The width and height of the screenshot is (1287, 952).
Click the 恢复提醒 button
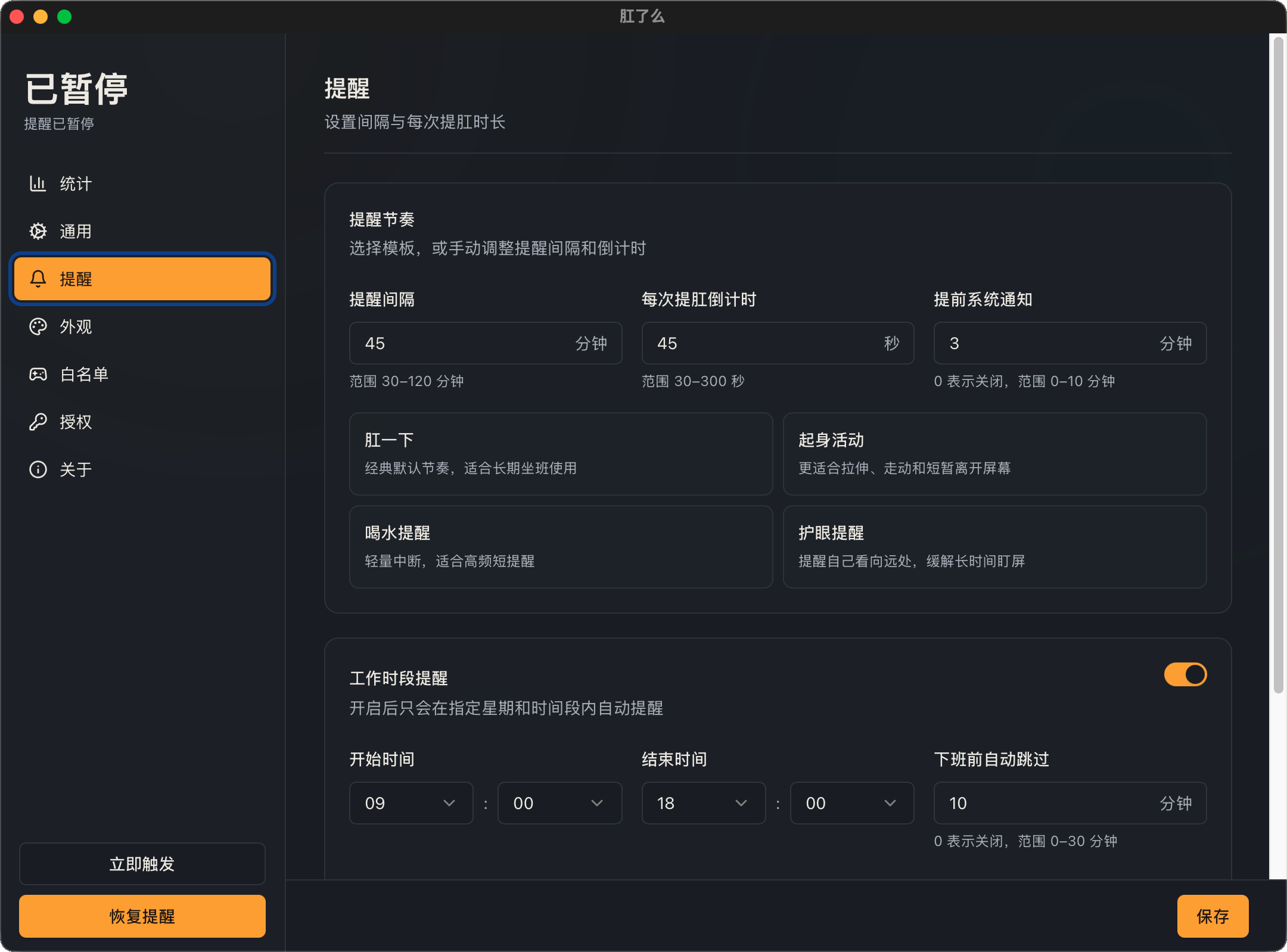[x=142, y=916]
